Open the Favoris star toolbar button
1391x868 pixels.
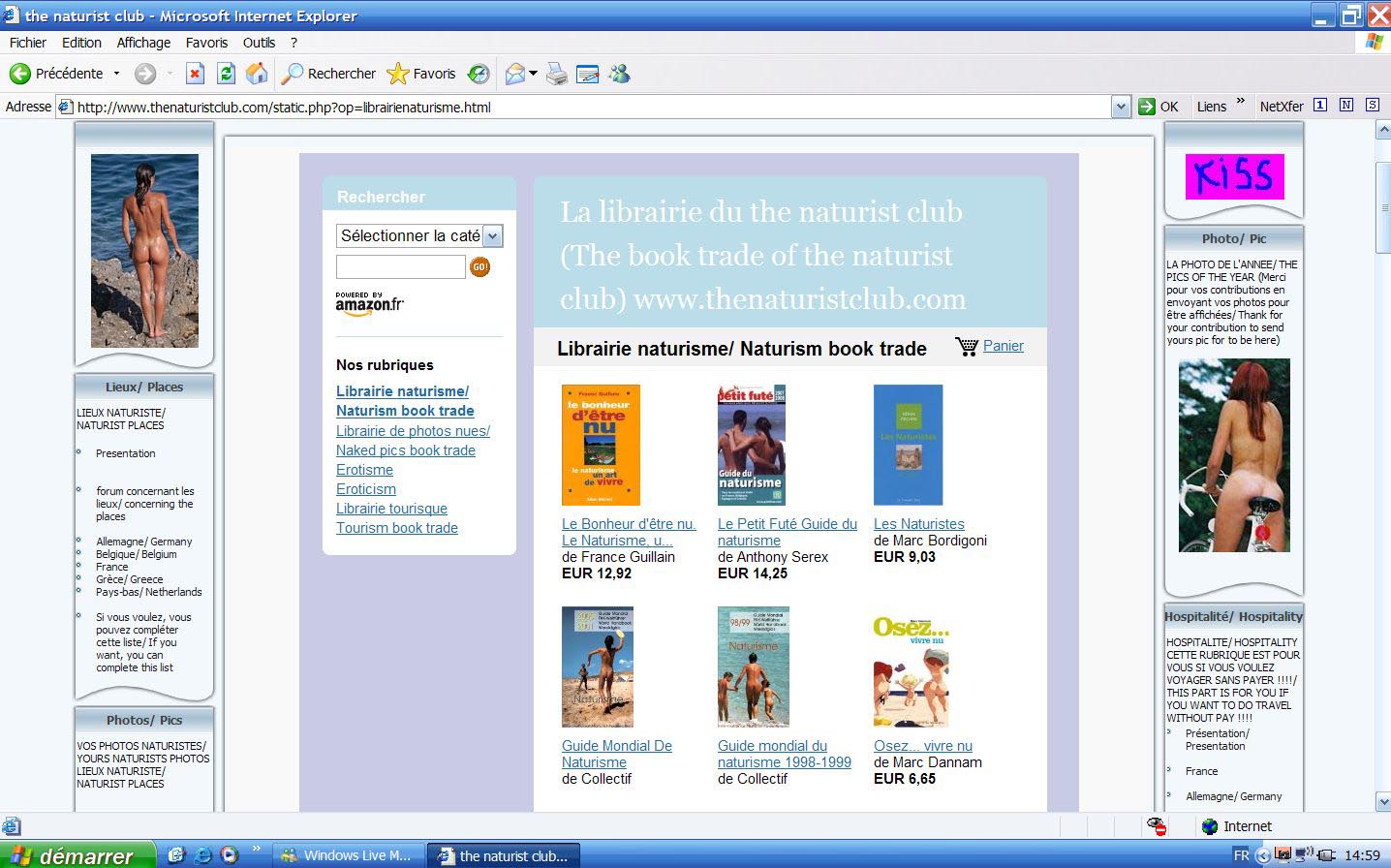[x=421, y=74]
